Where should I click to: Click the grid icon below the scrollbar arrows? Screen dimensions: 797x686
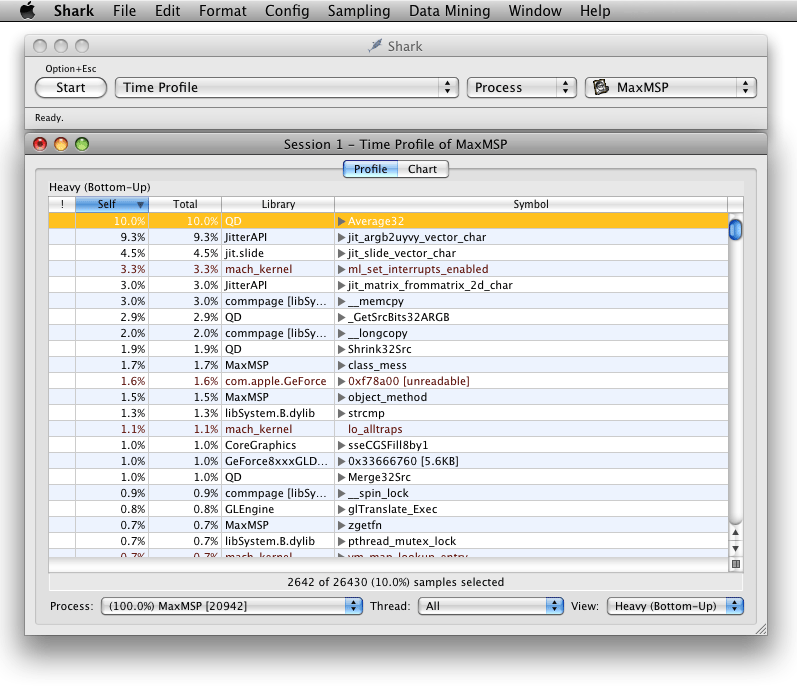pyautogui.click(x=736, y=564)
